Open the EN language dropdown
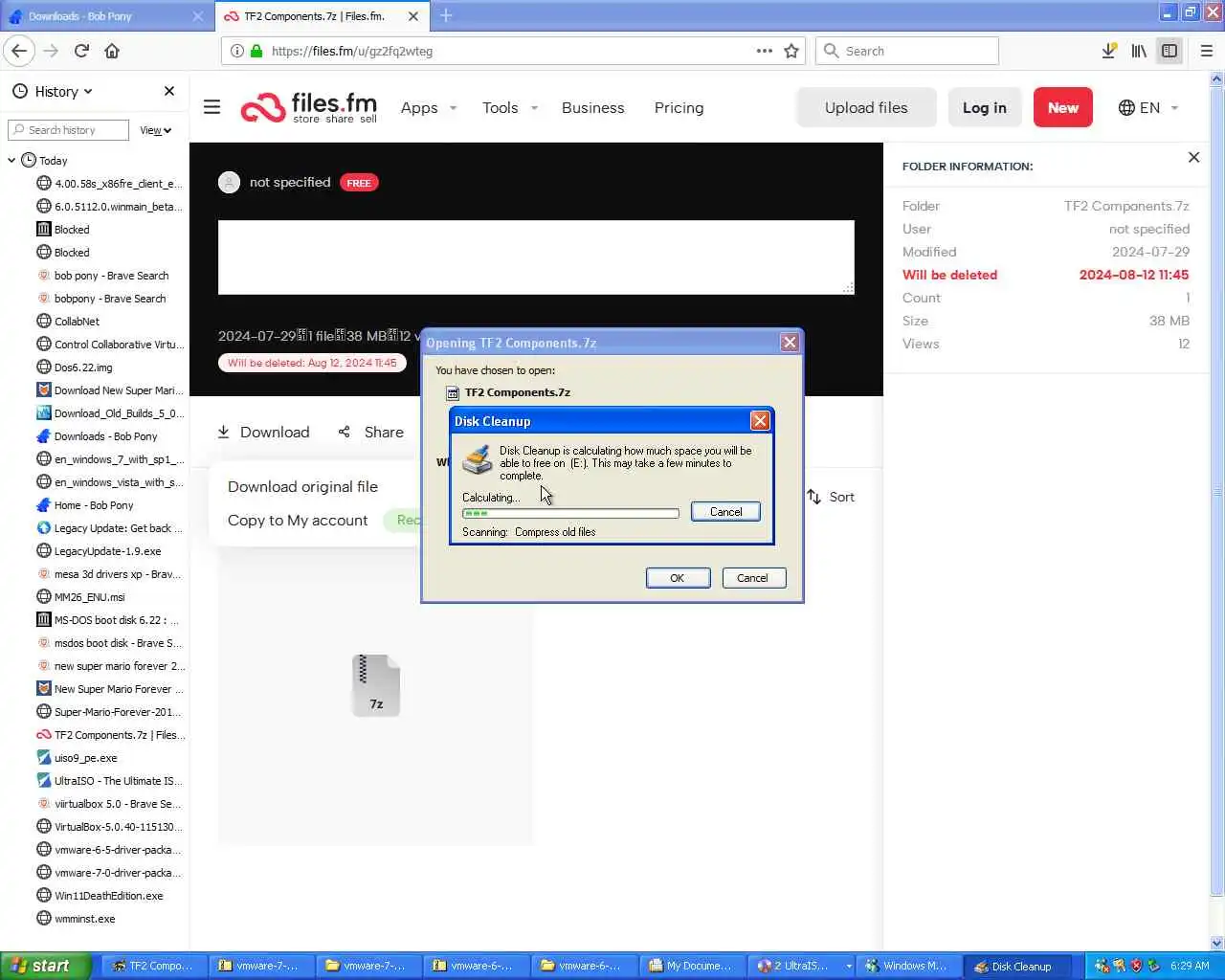The width and height of the screenshot is (1225, 980). (x=1148, y=107)
